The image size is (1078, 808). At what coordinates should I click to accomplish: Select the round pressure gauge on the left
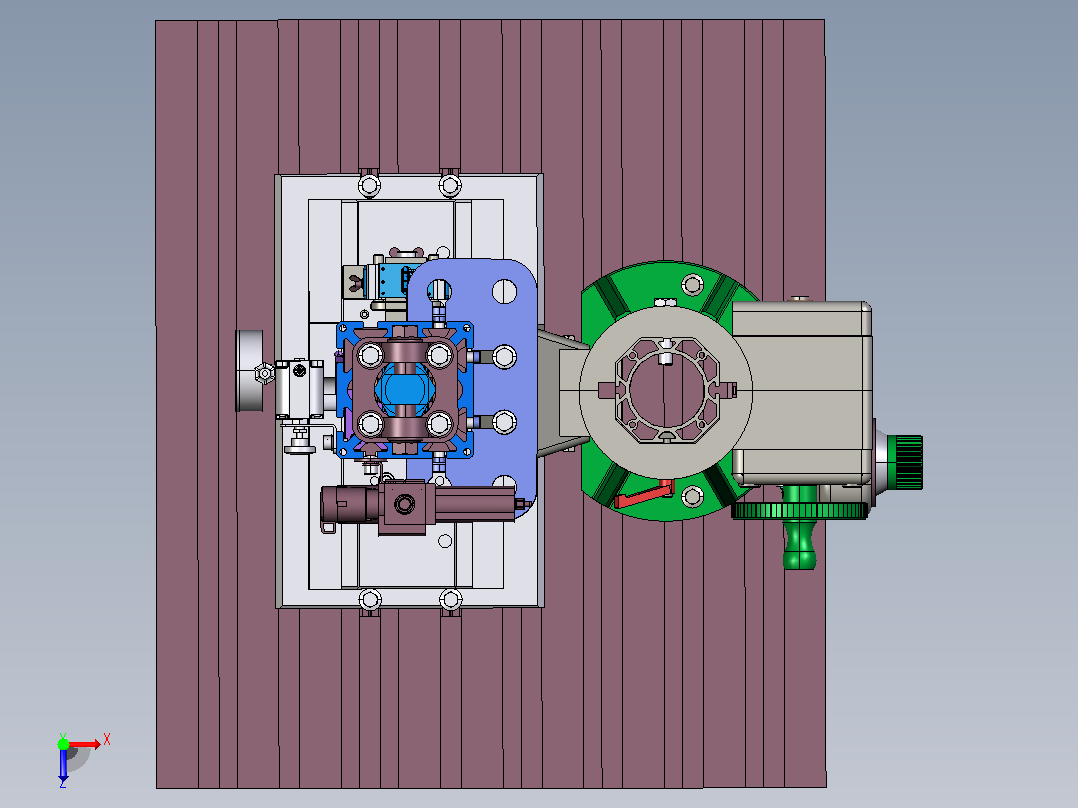(250, 371)
